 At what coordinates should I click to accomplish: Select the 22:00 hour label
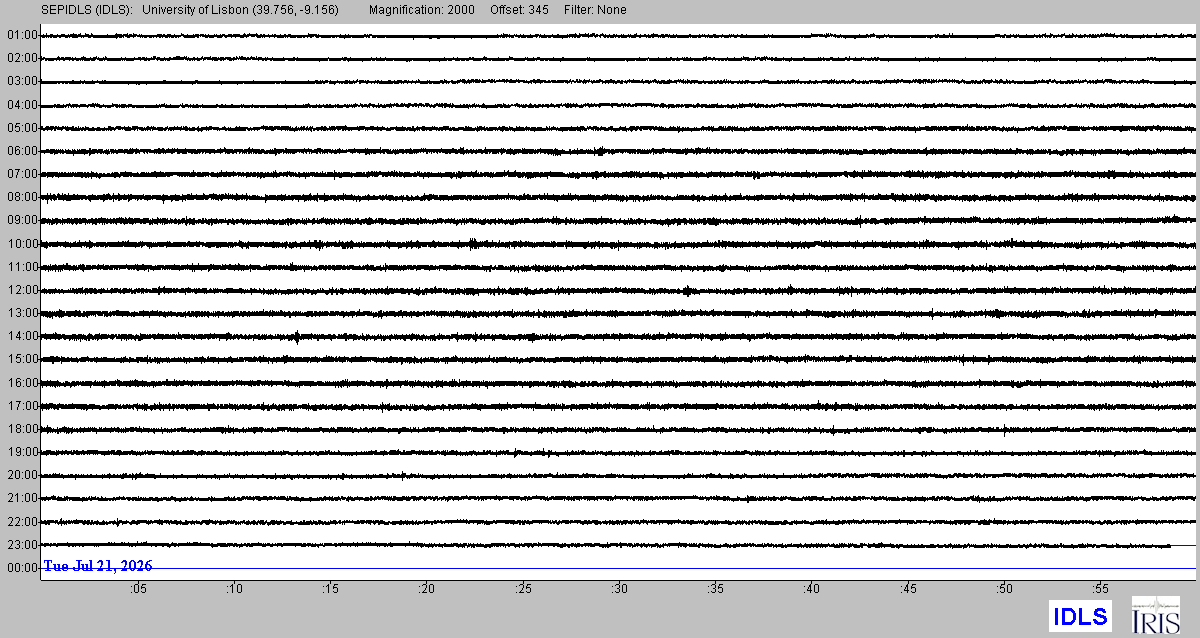[22, 522]
